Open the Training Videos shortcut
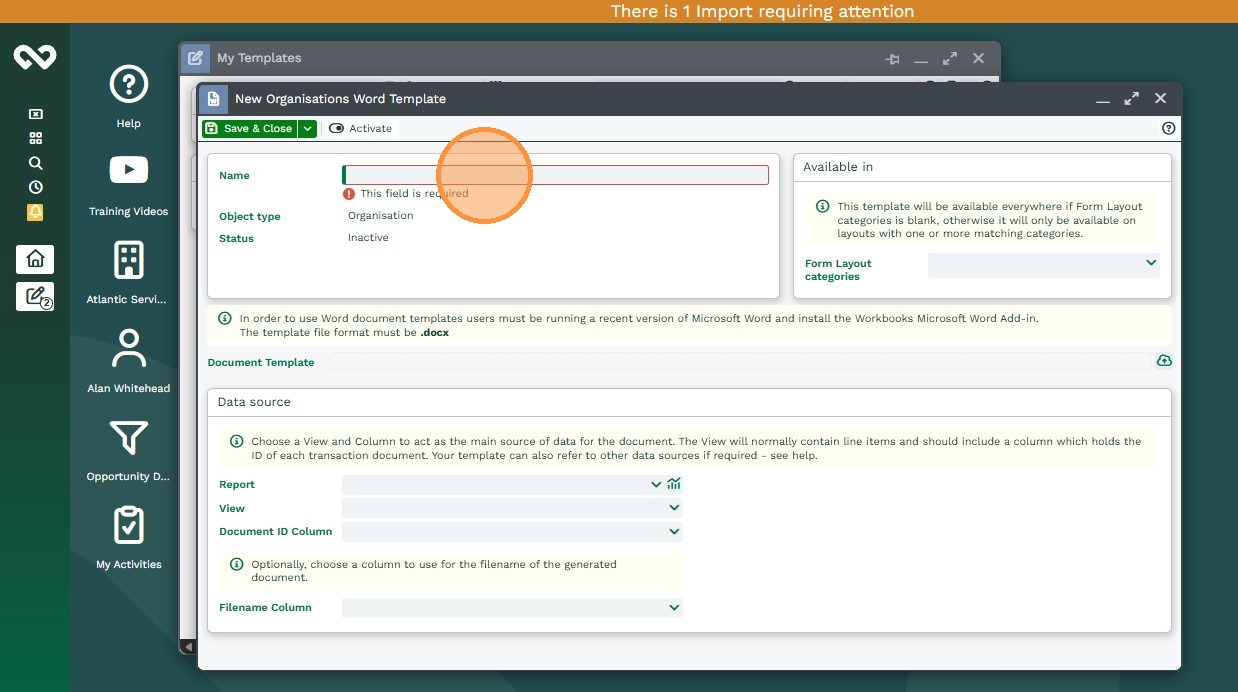Image resolution: width=1238 pixels, height=692 pixels. pos(128,185)
